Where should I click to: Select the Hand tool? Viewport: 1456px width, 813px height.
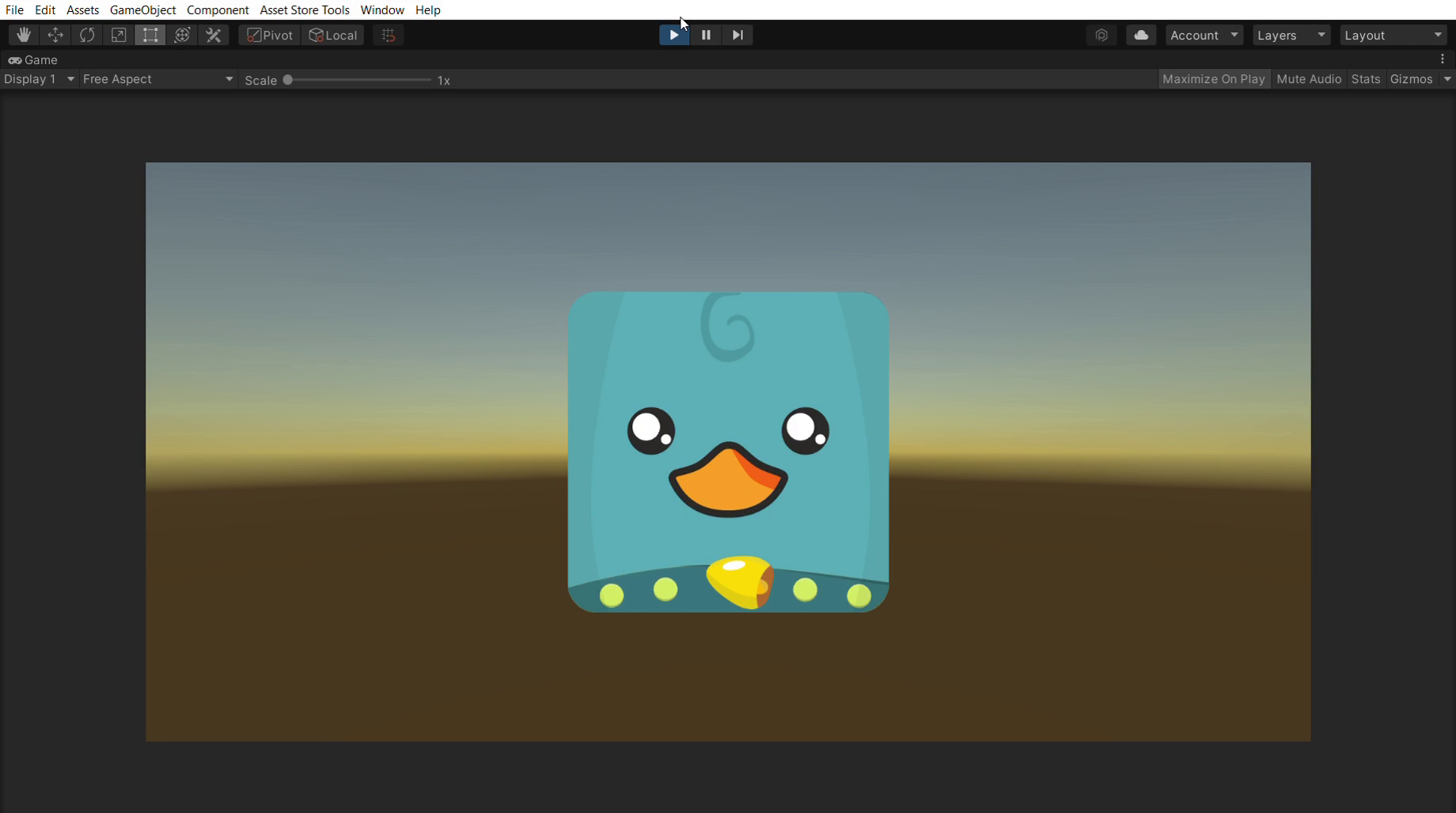click(x=24, y=35)
